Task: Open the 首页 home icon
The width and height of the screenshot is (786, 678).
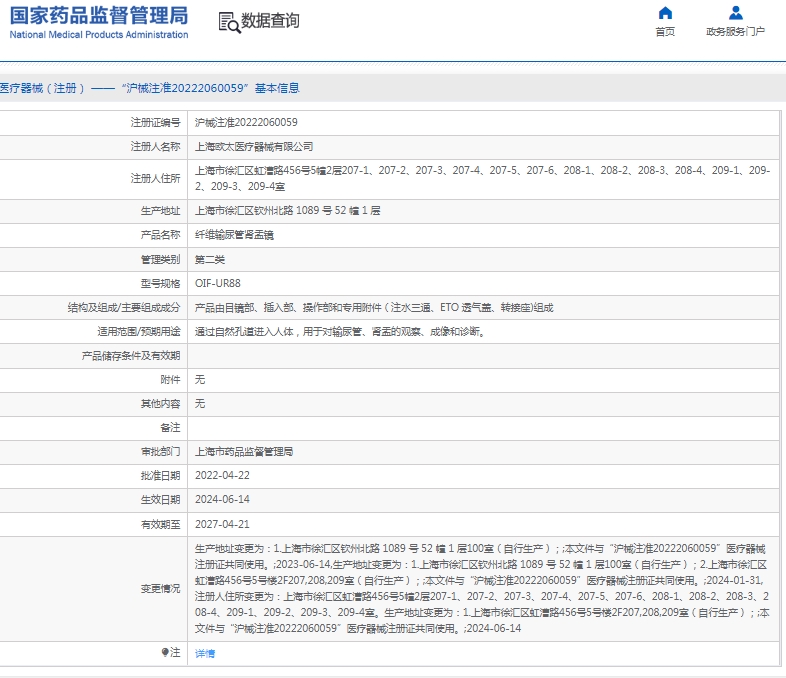Action: point(665,13)
